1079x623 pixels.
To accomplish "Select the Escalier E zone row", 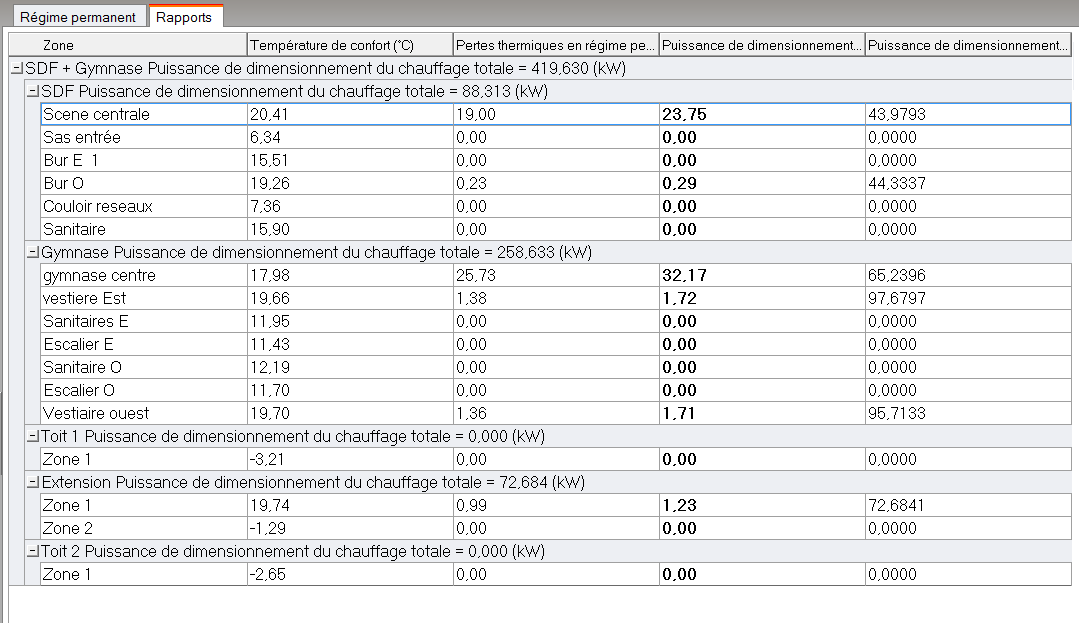I will click(x=78, y=344).
